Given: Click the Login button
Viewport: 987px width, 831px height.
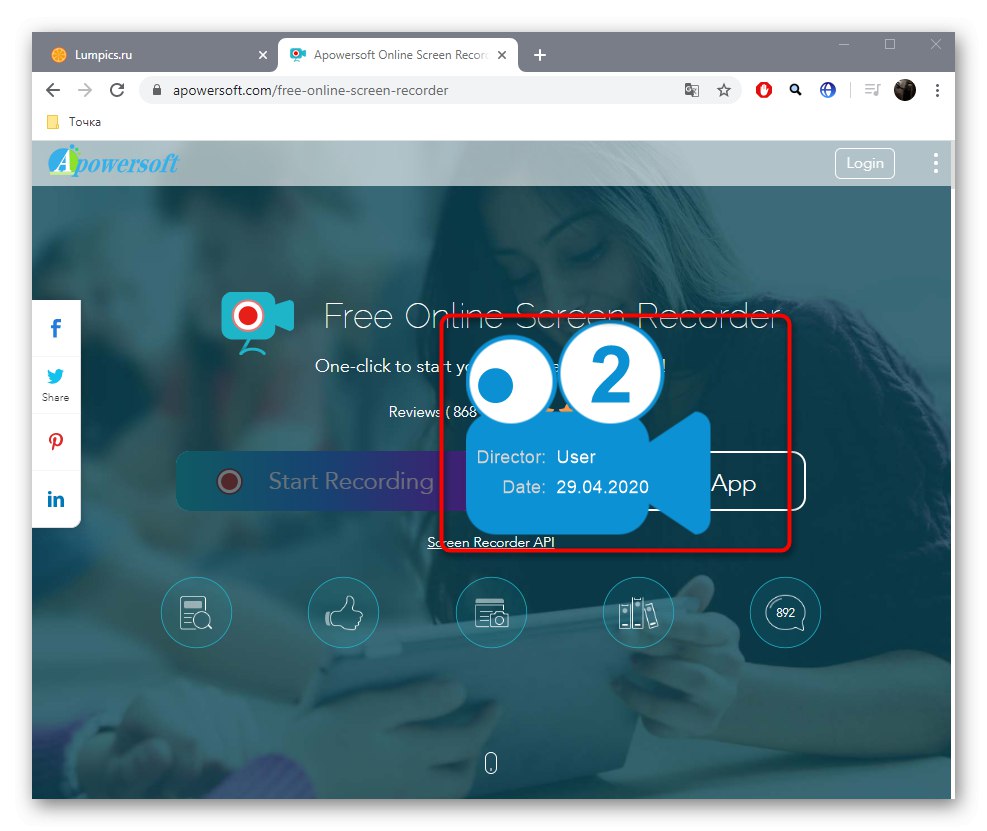Looking at the screenshot, I should [x=864, y=163].
